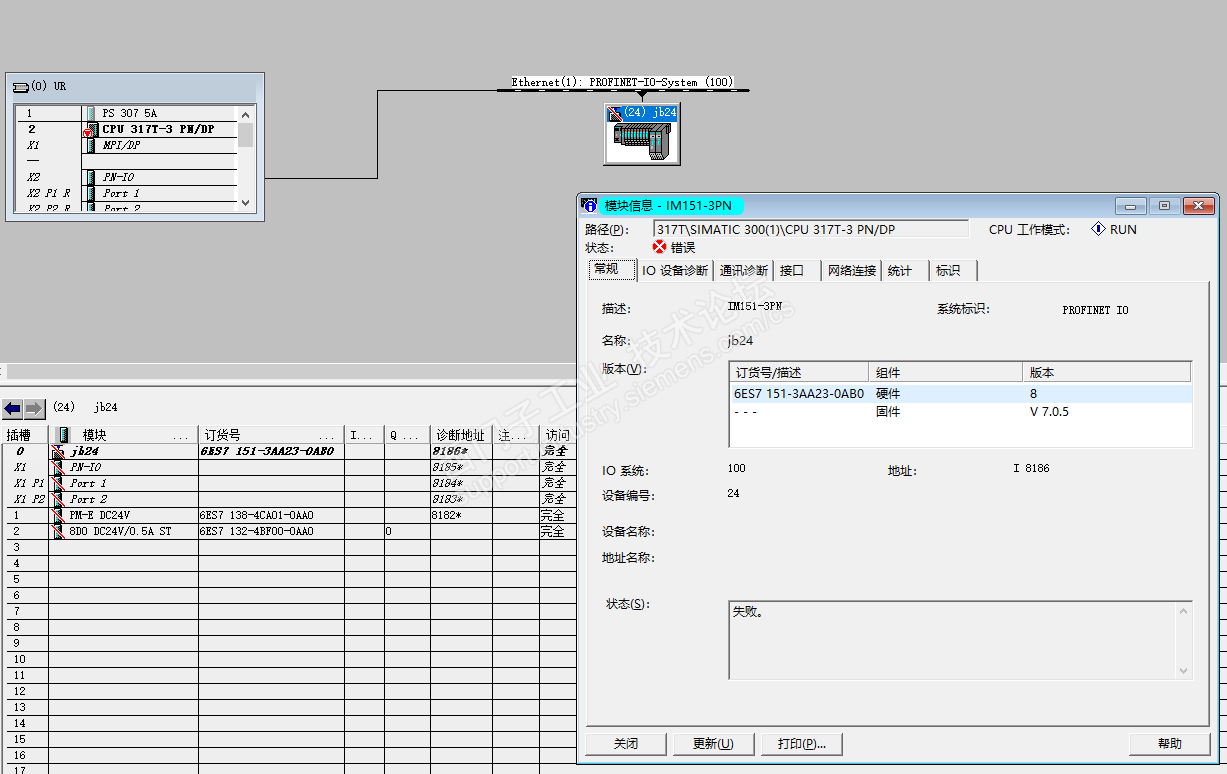
Task: Minimize the 模块信息 dialog
Action: point(1132,206)
